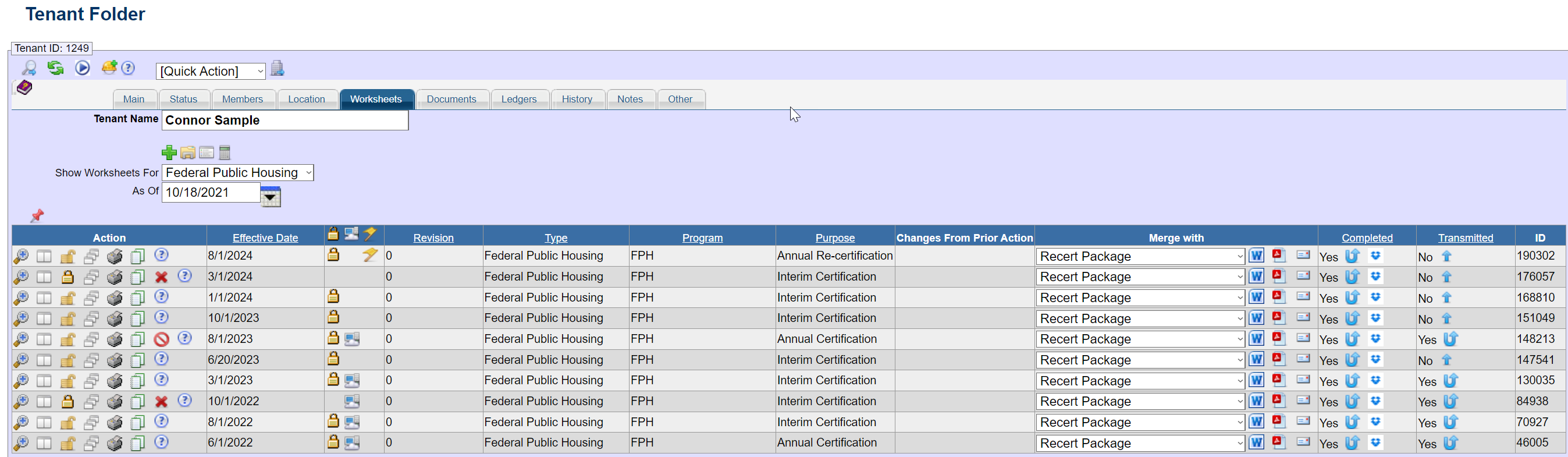This screenshot has width=1568, height=457.
Task: Click the printer icon in the 8/1/2024 row
Action: tap(115, 257)
